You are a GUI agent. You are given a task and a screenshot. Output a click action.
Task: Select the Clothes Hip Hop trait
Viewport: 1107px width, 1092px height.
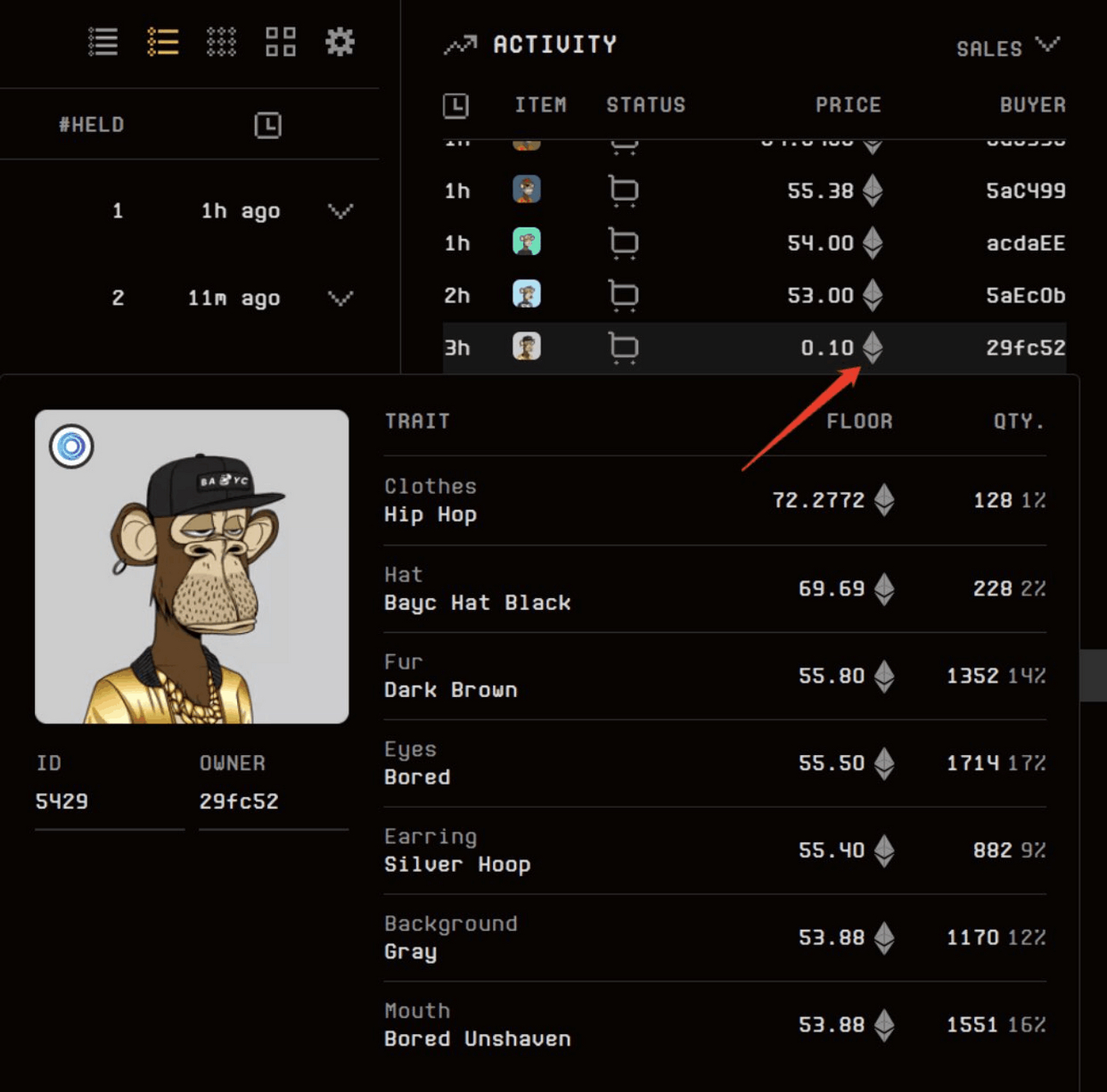715,501
